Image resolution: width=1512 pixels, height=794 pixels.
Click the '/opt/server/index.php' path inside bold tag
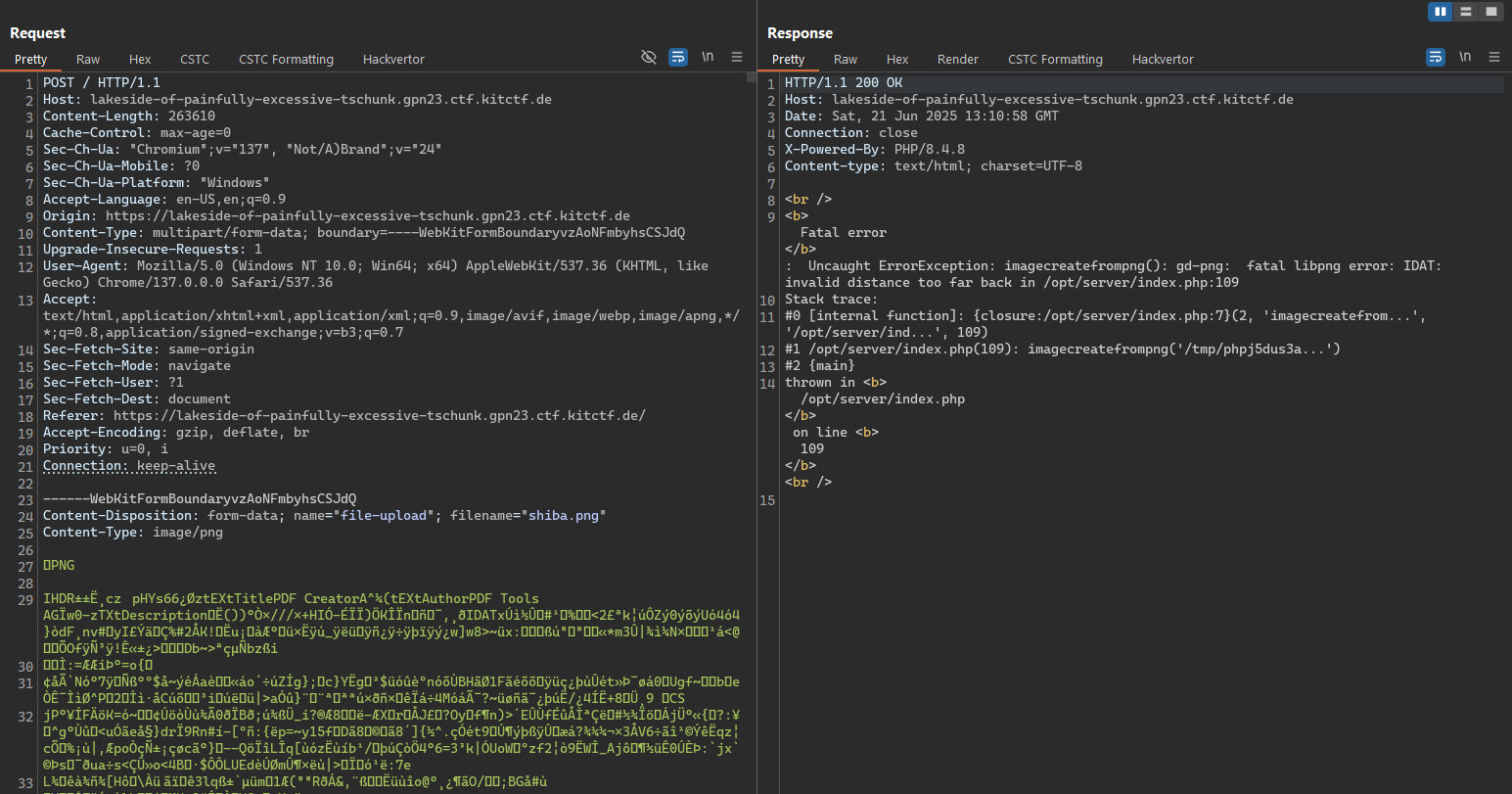coord(883,398)
